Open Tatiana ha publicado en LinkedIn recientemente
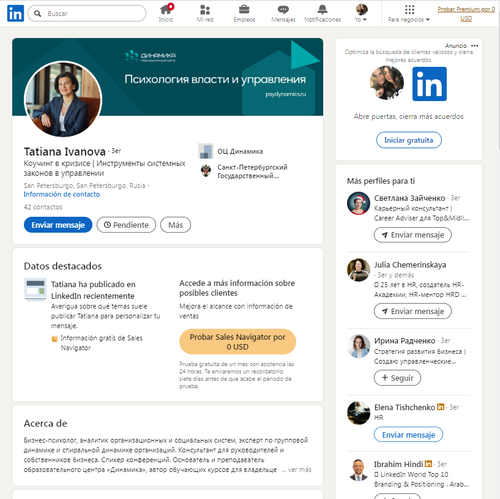The image size is (500, 499). 93,290
